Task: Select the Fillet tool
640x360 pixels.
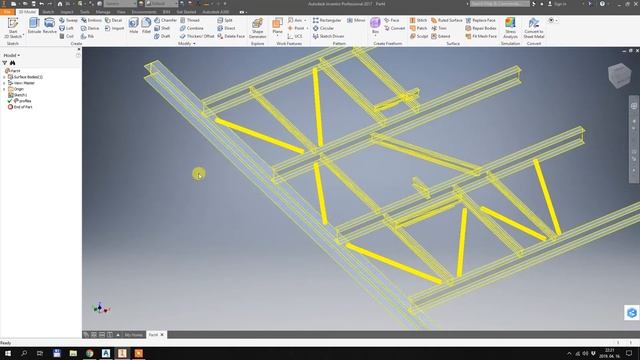Action: 146,26
